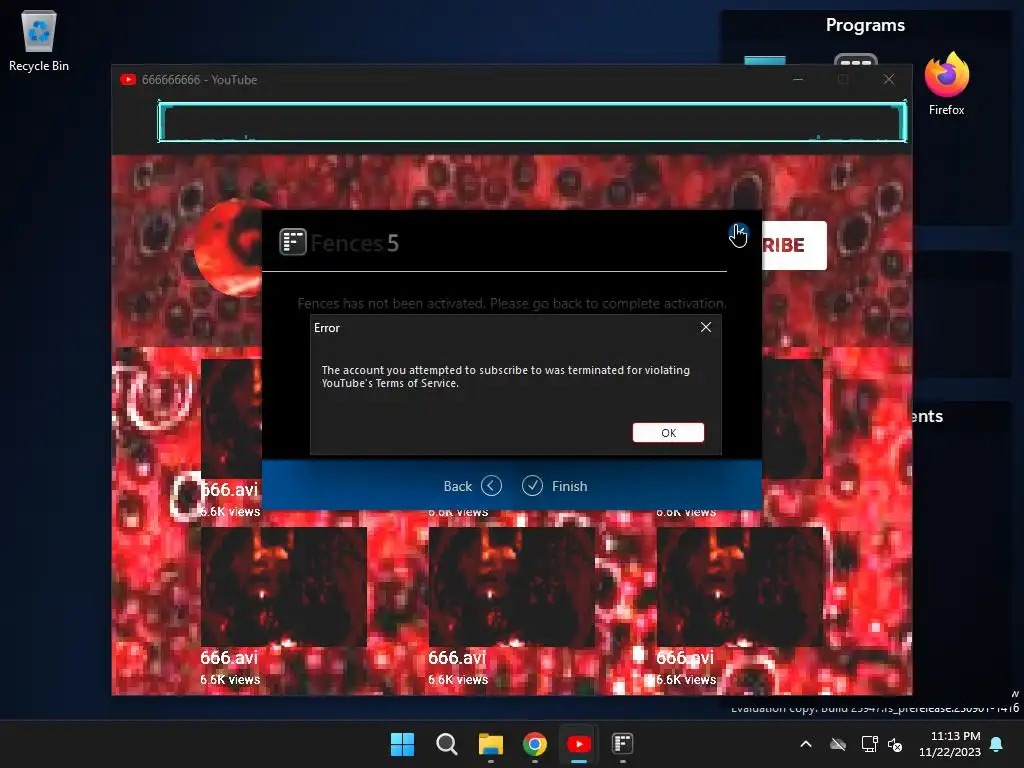
Task: Switch to Fences app on the taskbar
Action: (x=622, y=744)
